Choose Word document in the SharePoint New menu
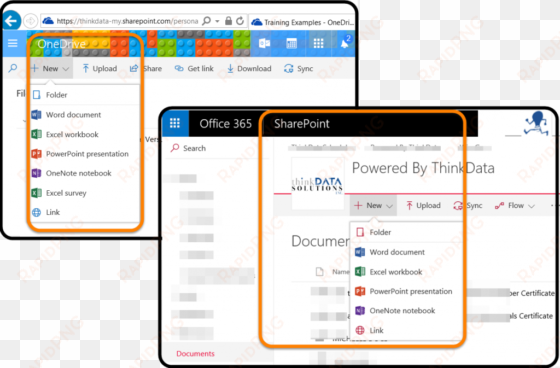The height and width of the screenshot is (368, 560). pos(406,252)
